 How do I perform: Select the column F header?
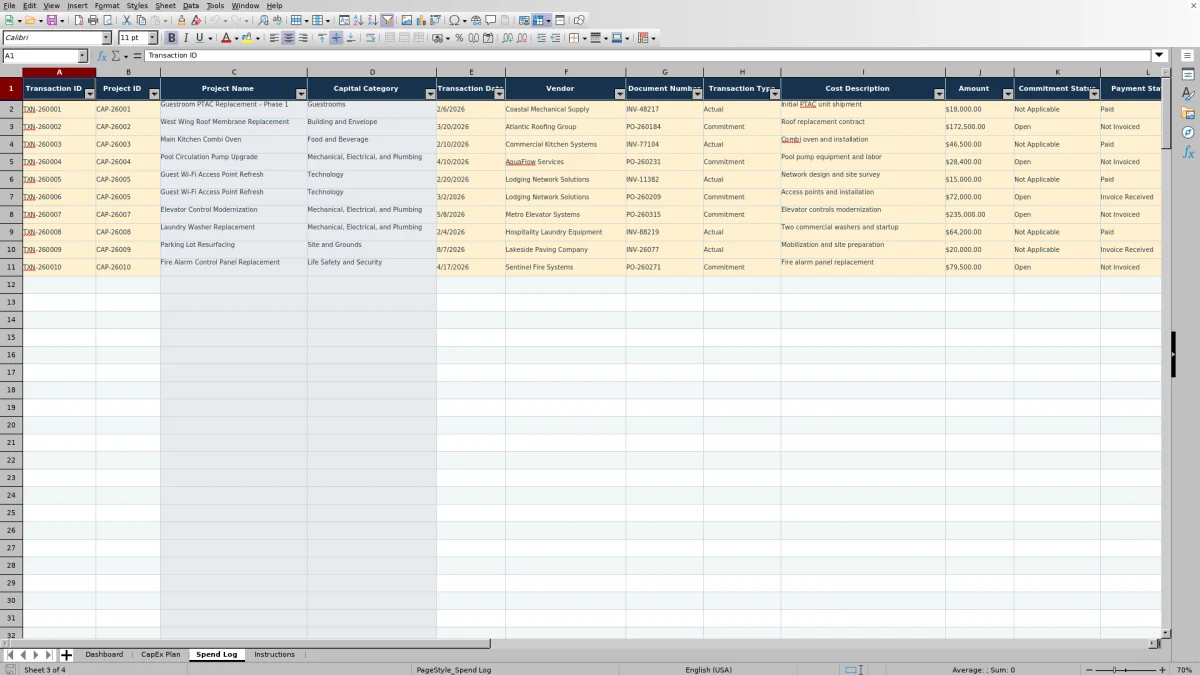tap(565, 72)
